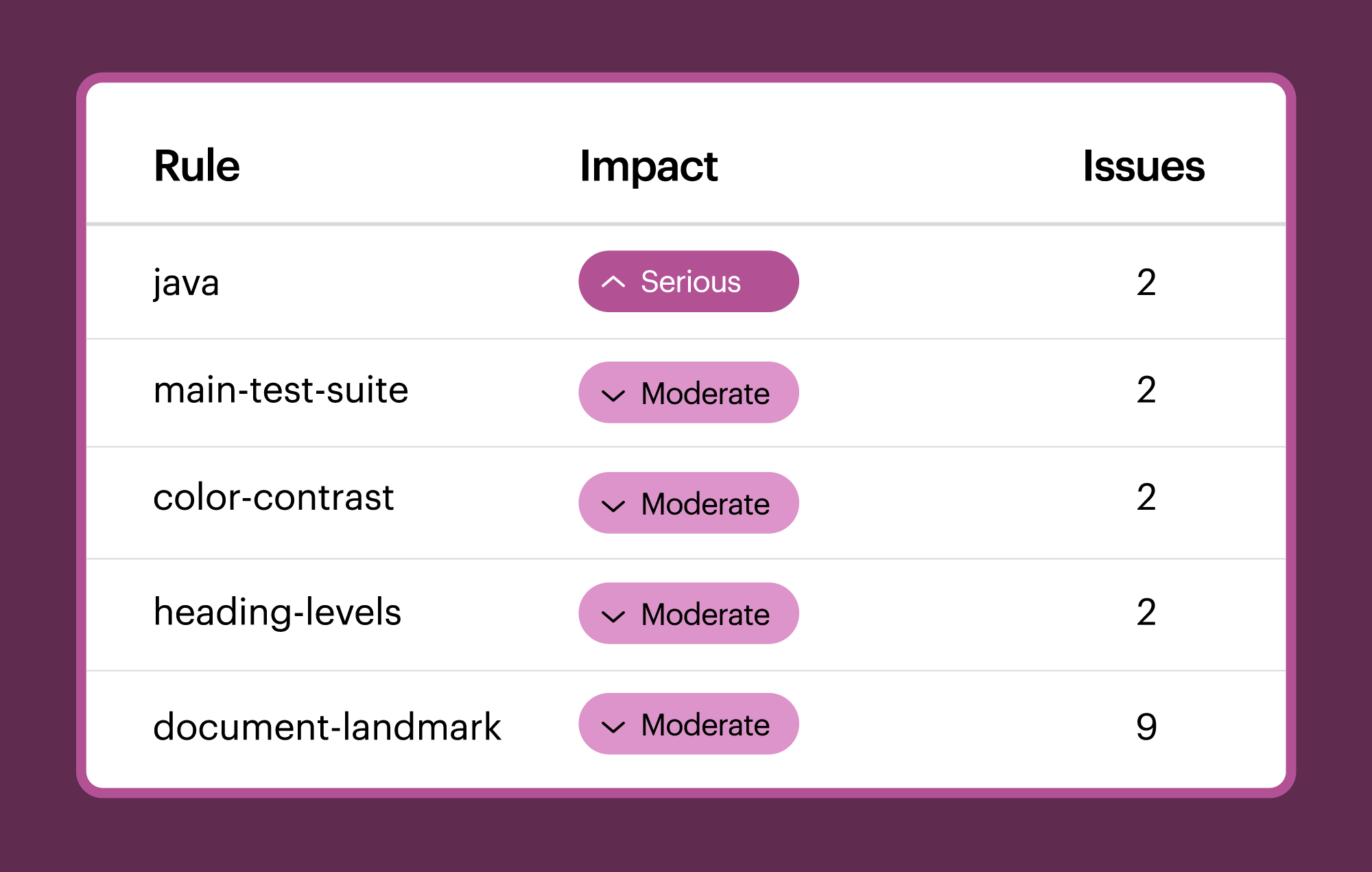Image resolution: width=1372 pixels, height=872 pixels.
Task: Sort the table by the Impact column
Action: (x=648, y=166)
